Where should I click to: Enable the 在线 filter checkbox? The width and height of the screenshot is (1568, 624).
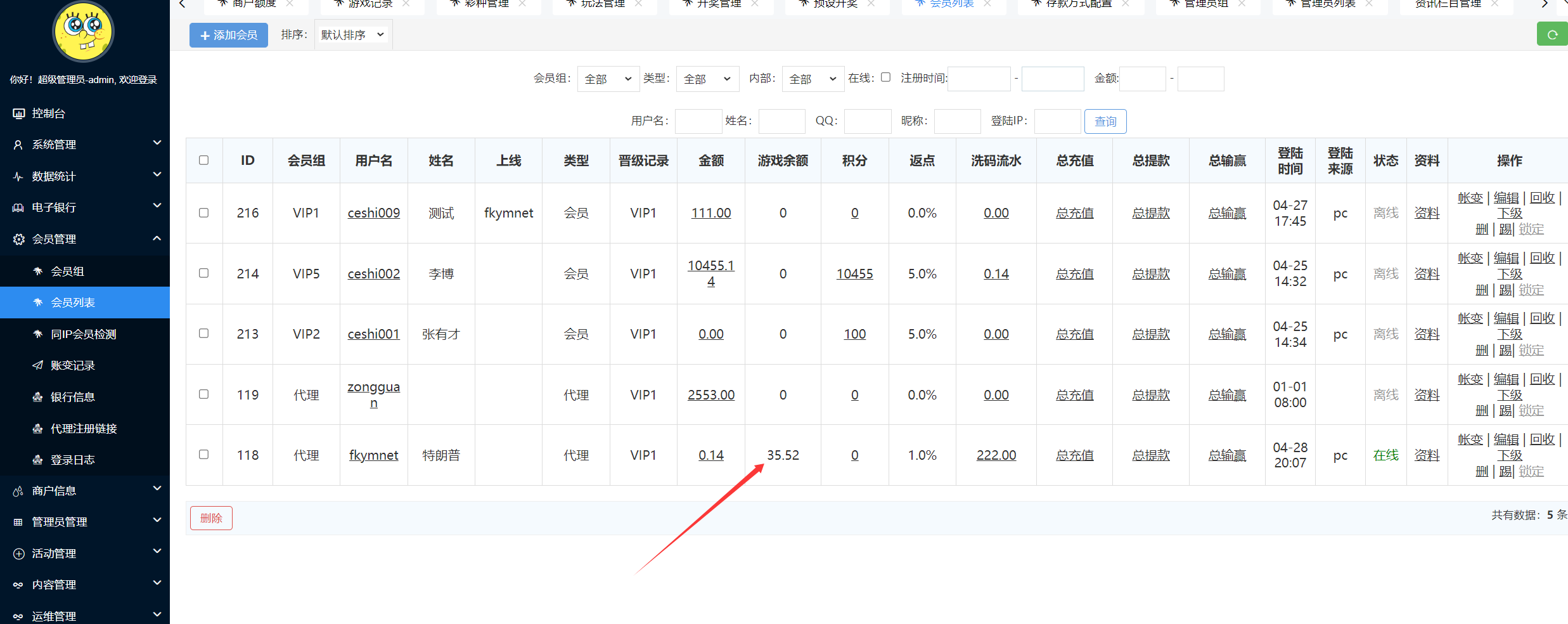point(885,77)
